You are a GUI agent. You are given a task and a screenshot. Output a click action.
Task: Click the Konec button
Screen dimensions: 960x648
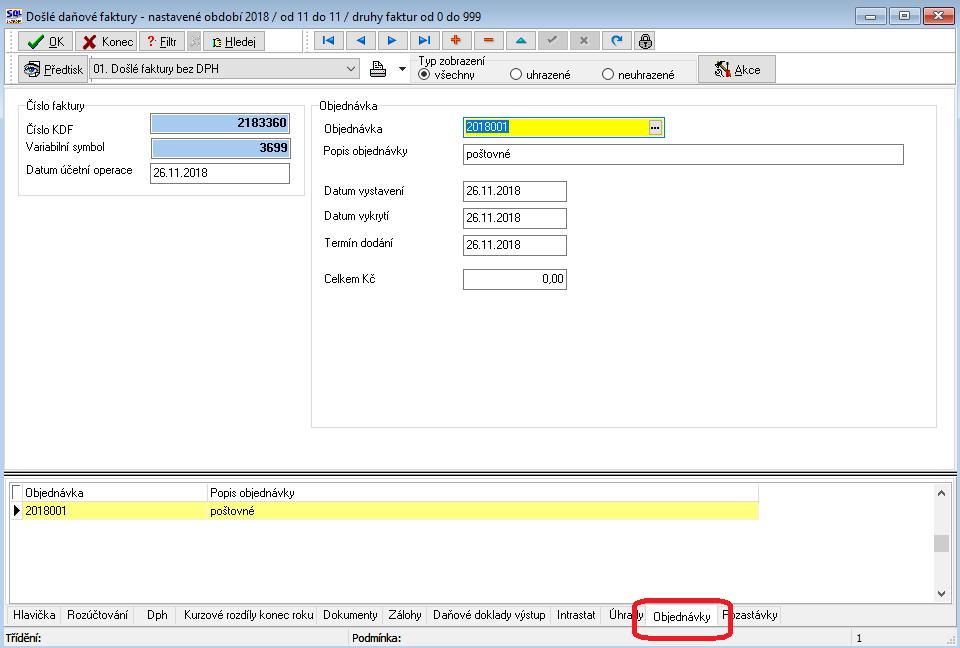point(107,42)
